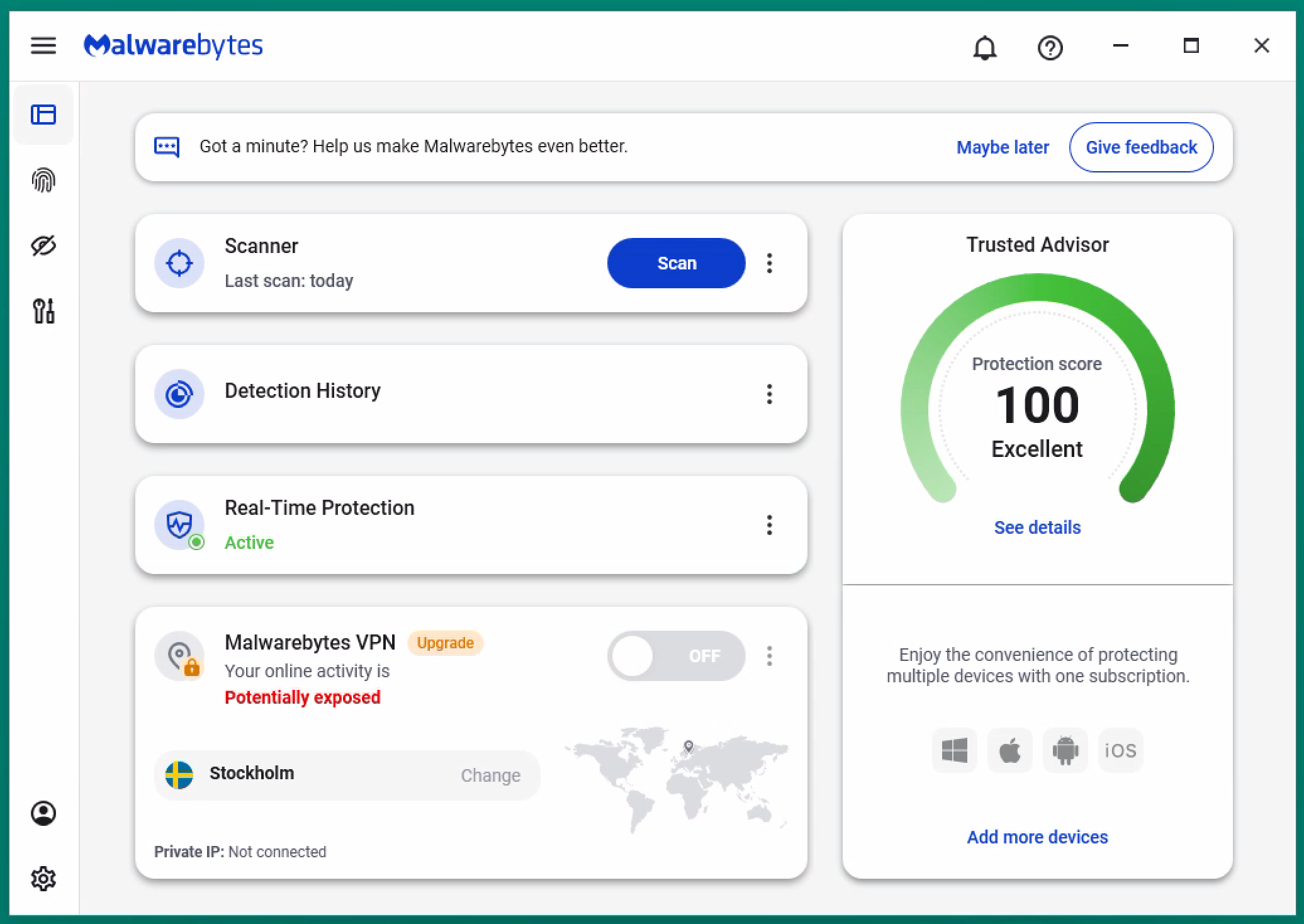Start a scan with the Scan button

(676, 263)
